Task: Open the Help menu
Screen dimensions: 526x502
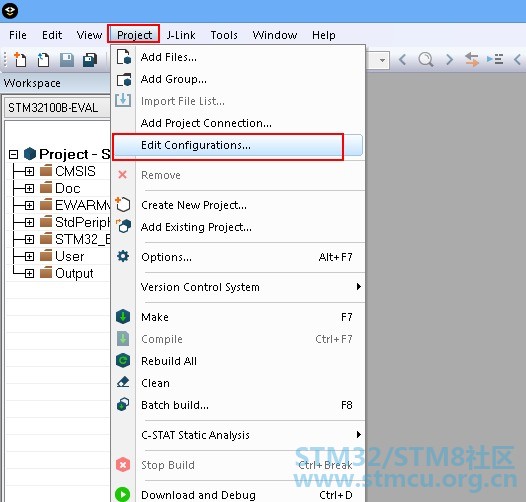Action: [324, 35]
